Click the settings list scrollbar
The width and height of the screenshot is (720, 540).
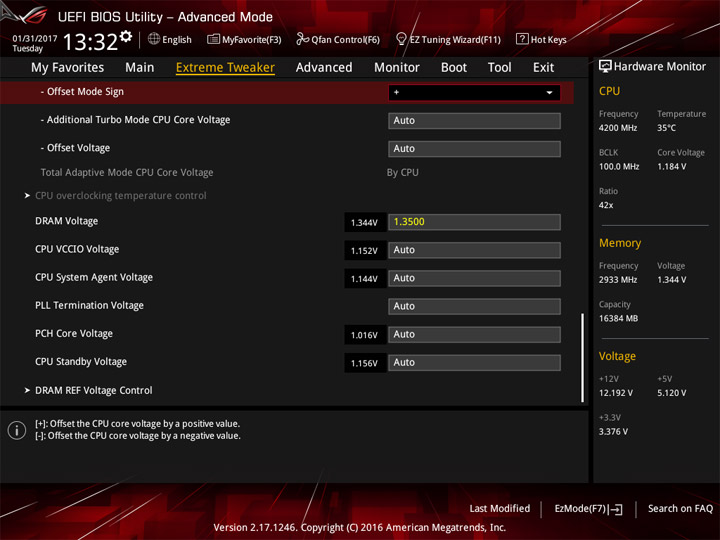582,358
